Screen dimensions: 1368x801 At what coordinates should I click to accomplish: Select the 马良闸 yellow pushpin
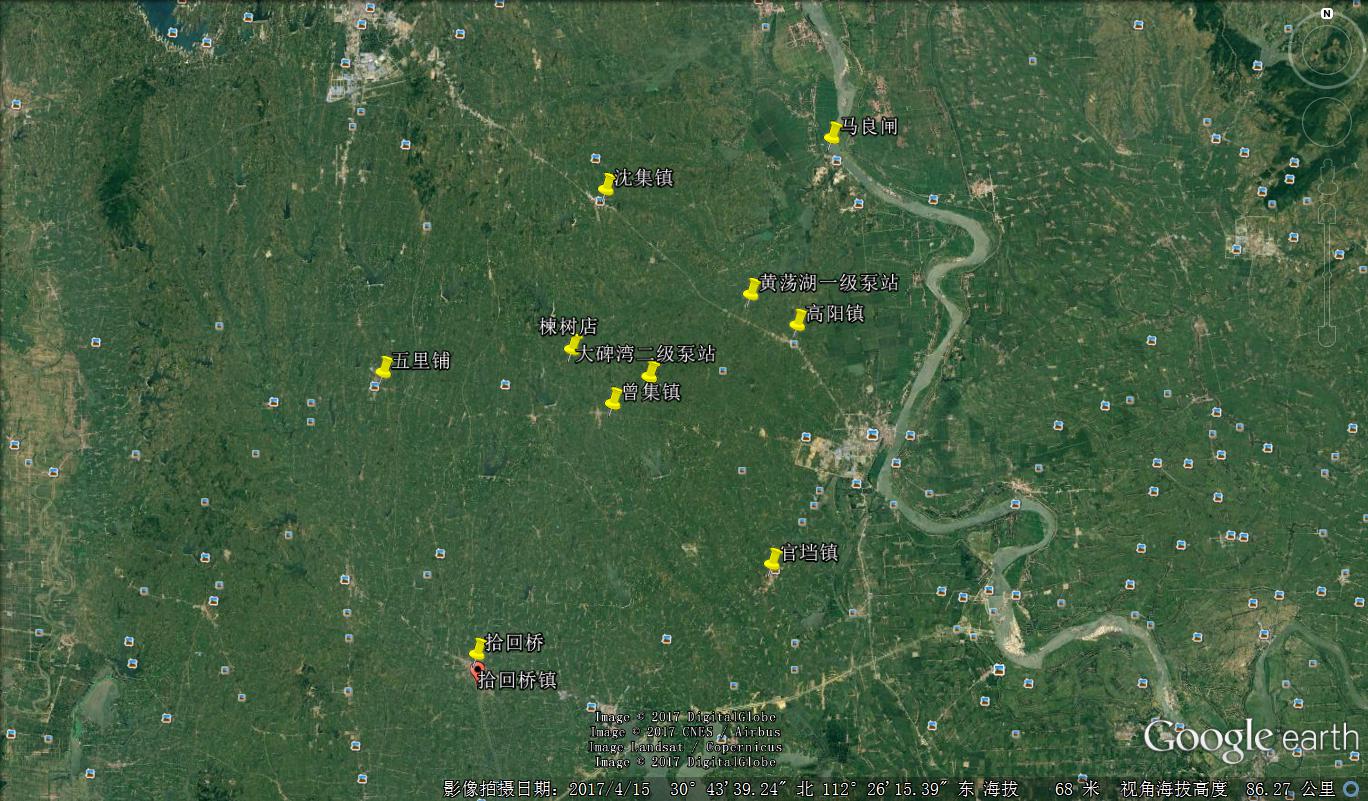coord(833,132)
